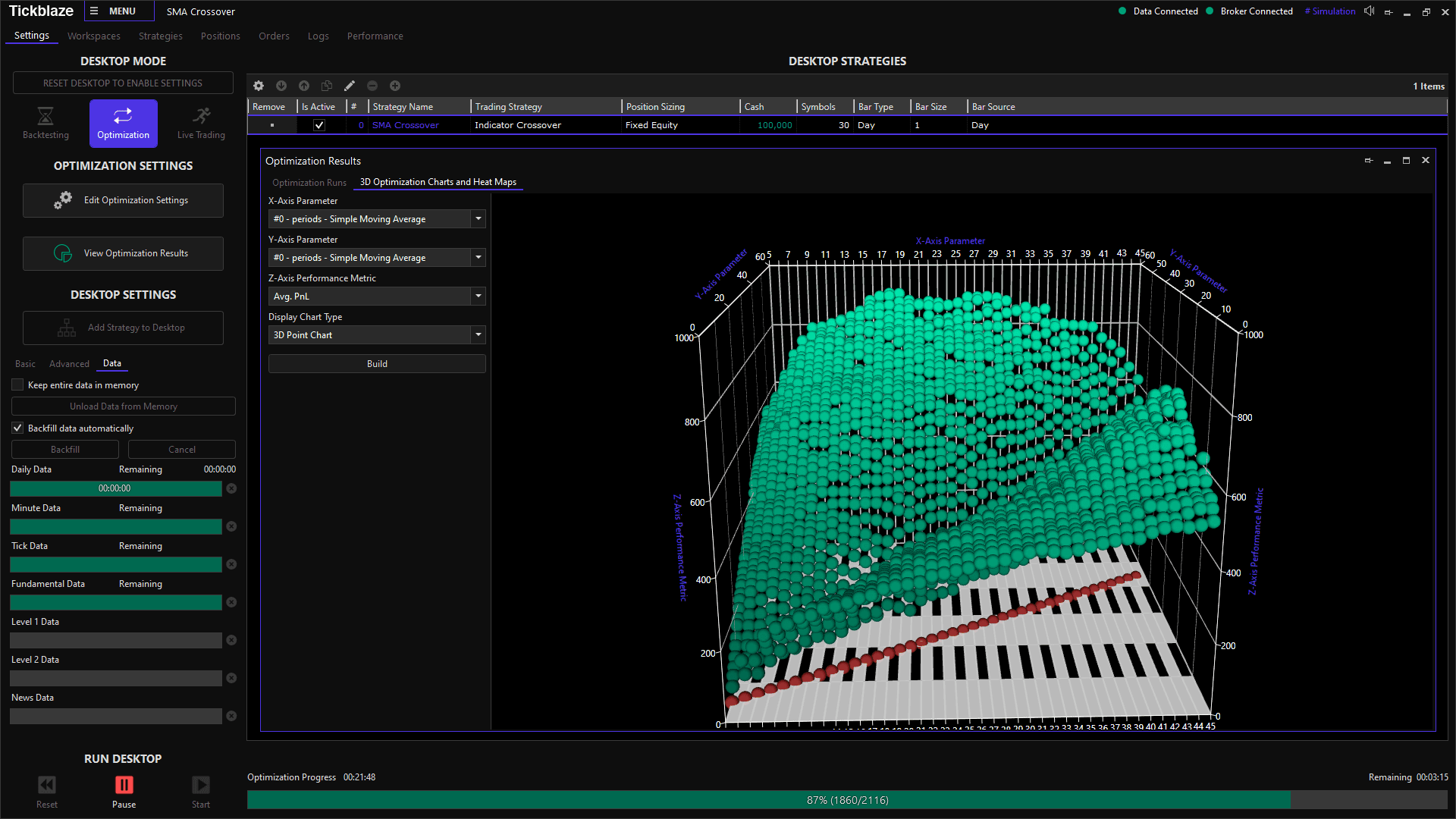The width and height of the screenshot is (1456, 819).
Task: Pause the running desktop
Action: click(x=124, y=790)
